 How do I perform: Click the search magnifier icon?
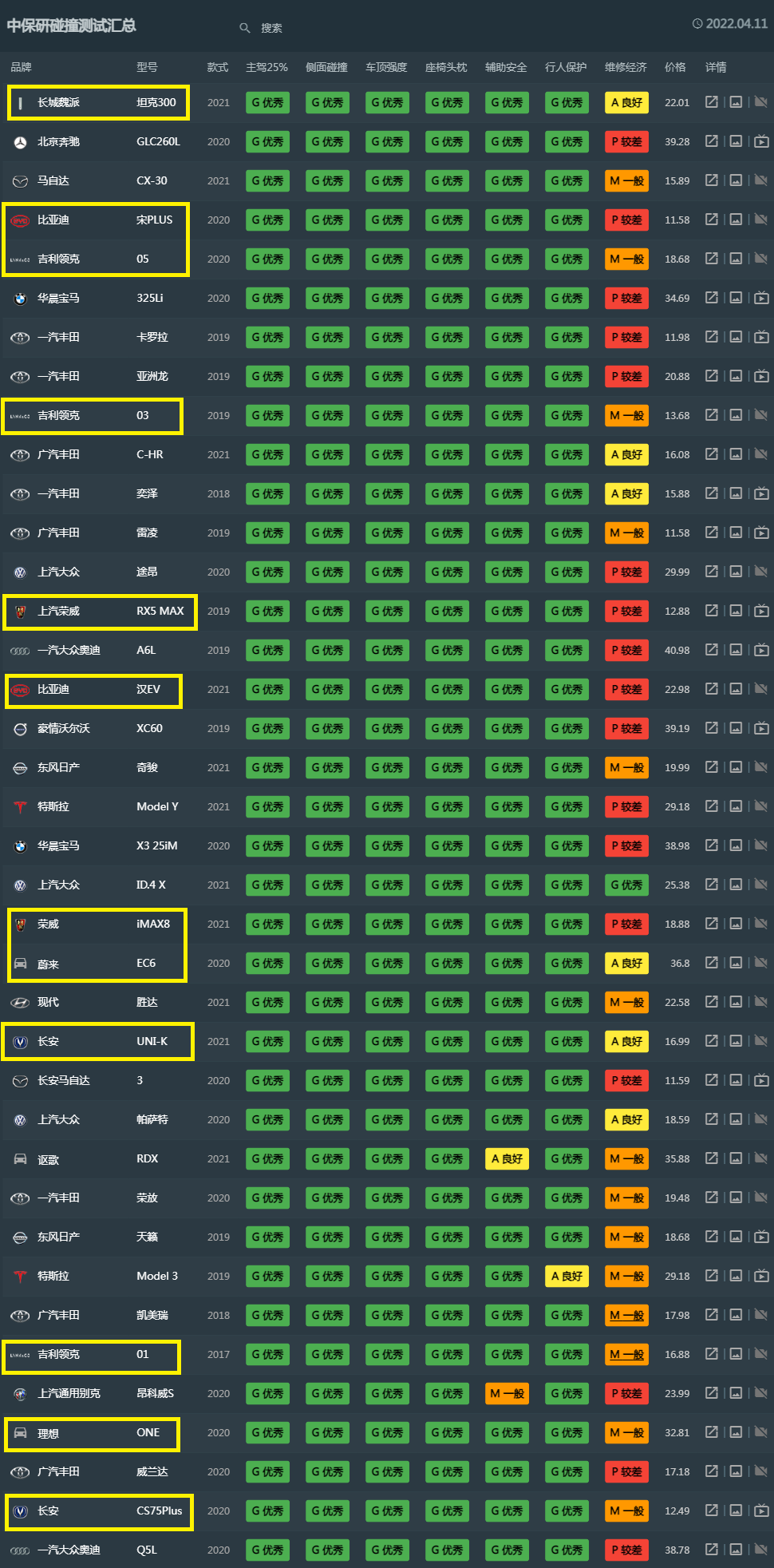[245, 28]
